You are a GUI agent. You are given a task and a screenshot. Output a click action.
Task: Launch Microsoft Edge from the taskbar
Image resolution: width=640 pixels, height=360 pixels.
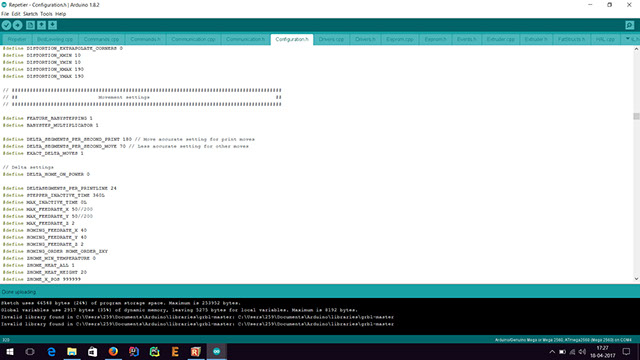pyautogui.click(x=51, y=351)
